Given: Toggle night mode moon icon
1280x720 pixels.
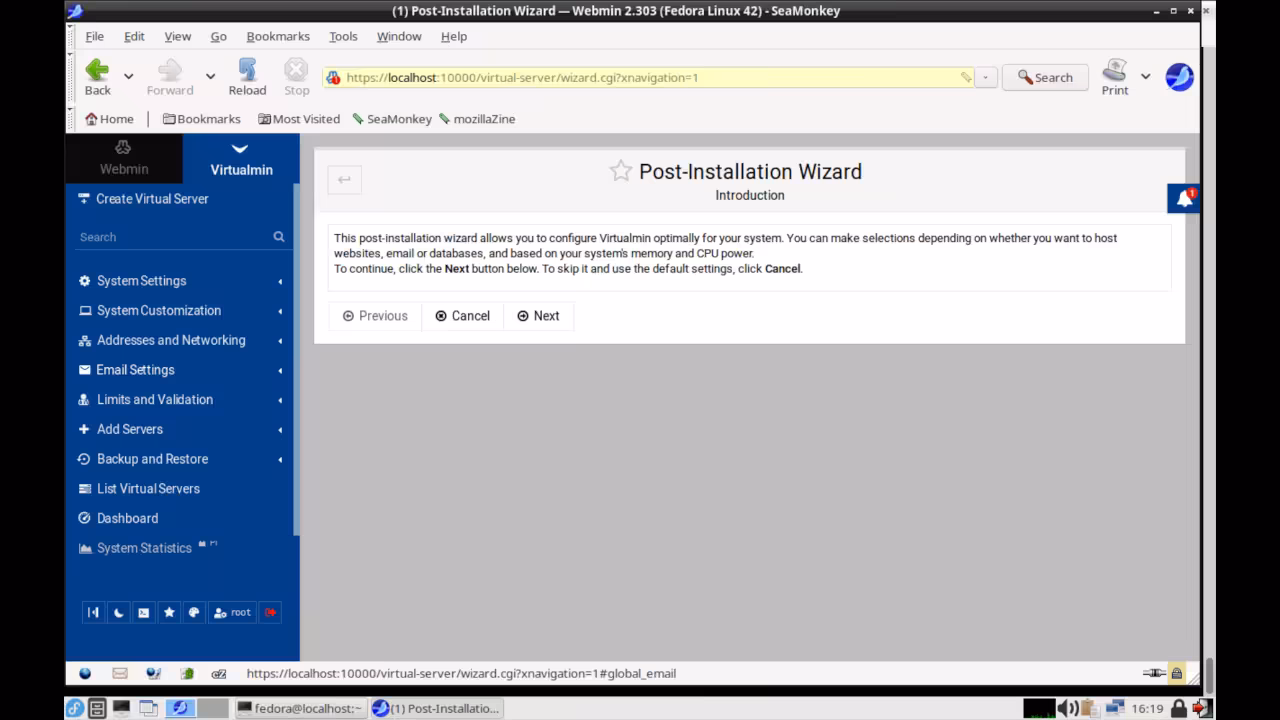Looking at the screenshot, I should (x=118, y=612).
